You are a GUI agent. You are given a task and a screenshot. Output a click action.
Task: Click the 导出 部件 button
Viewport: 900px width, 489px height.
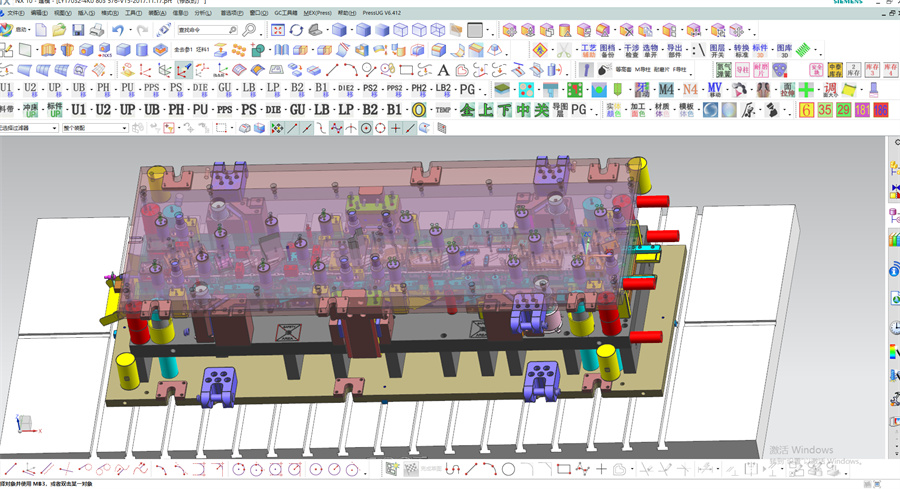click(x=675, y=49)
